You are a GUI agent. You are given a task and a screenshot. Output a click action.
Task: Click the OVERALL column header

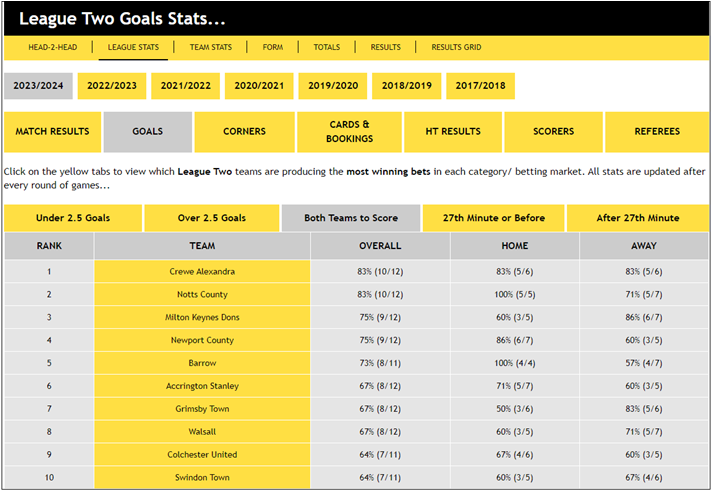tap(380, 246)
